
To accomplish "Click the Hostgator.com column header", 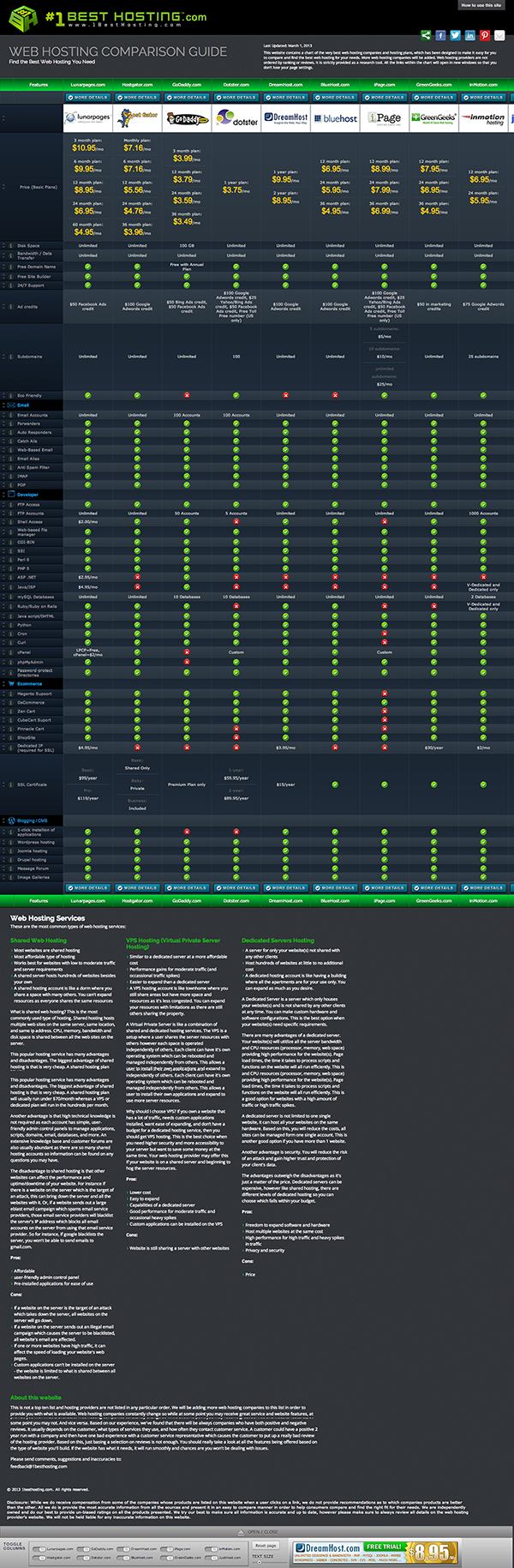I will coord(137,85).
